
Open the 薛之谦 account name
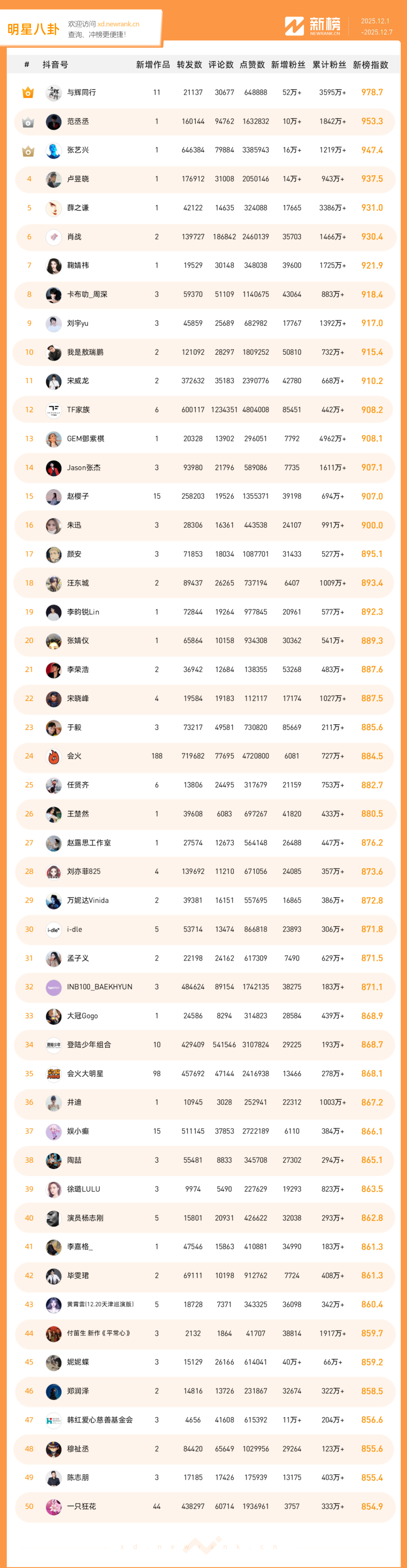[78, 208]
